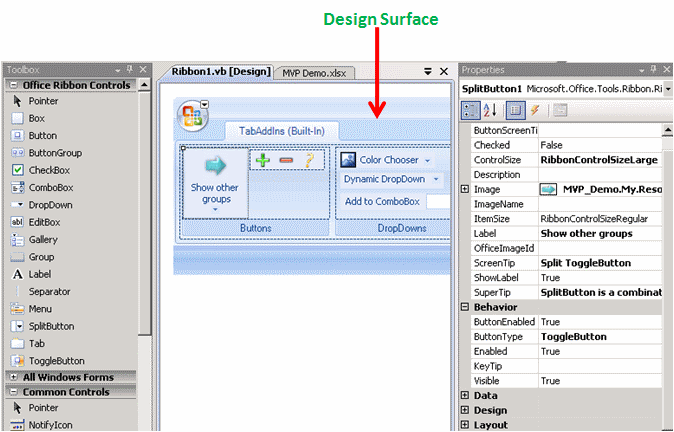Screen dimensions: 674x432
Task: Collapse the Behavior category
Action: 465,307
